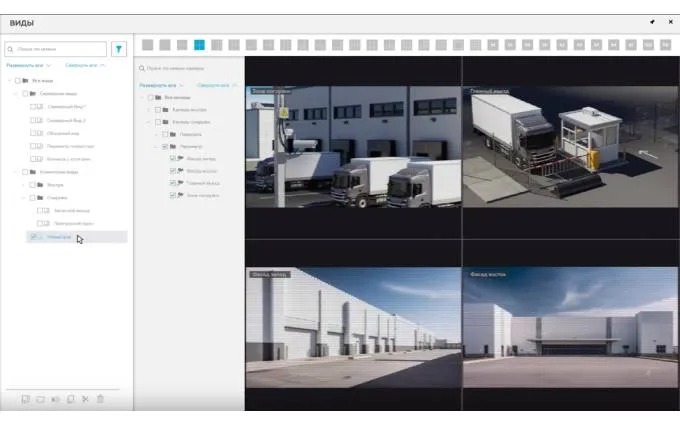Pin the Виды window with the pin icon
The image size is (680, 425).
652,22
